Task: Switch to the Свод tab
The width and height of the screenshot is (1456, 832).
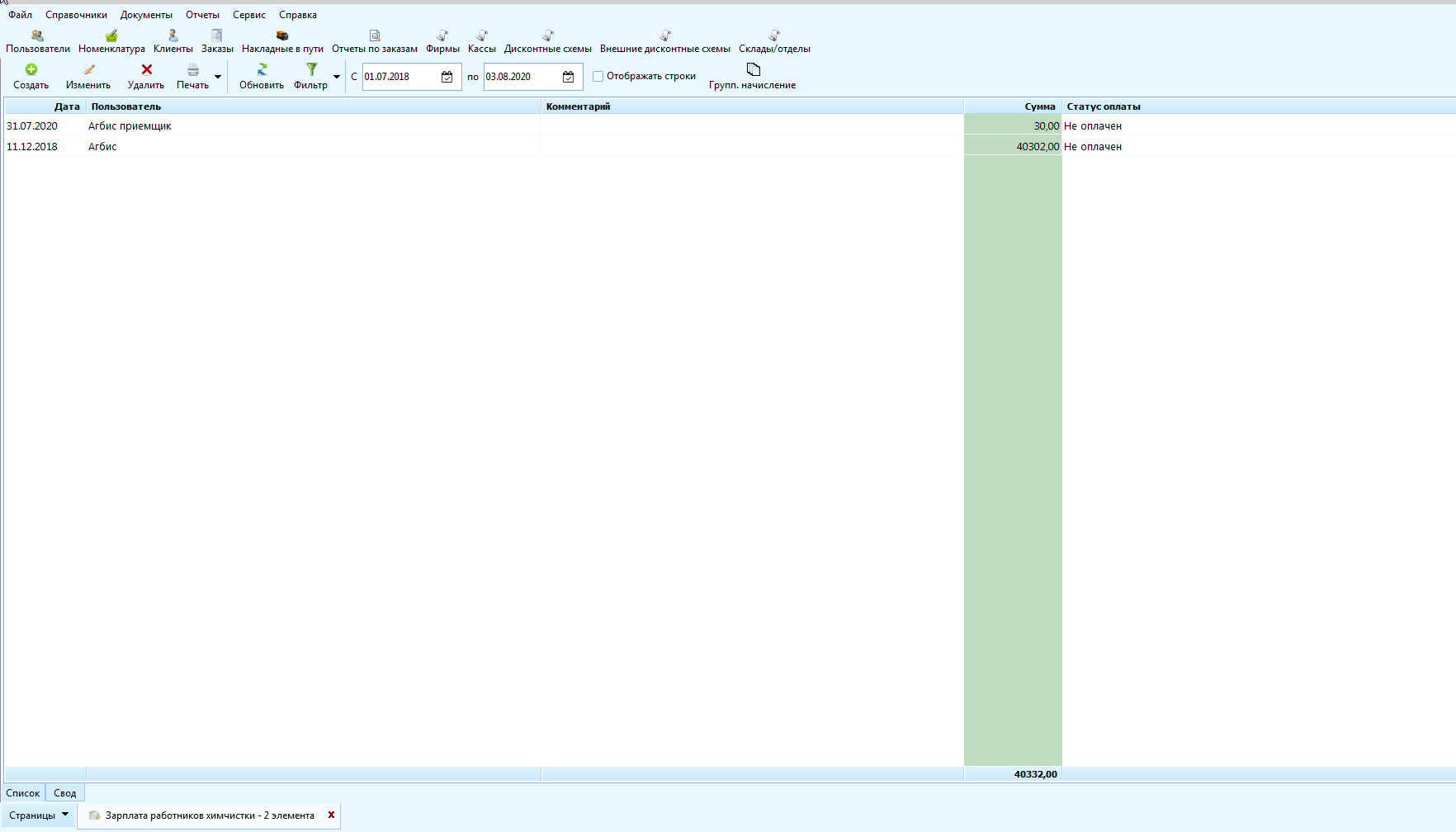Action: [65, 793]
